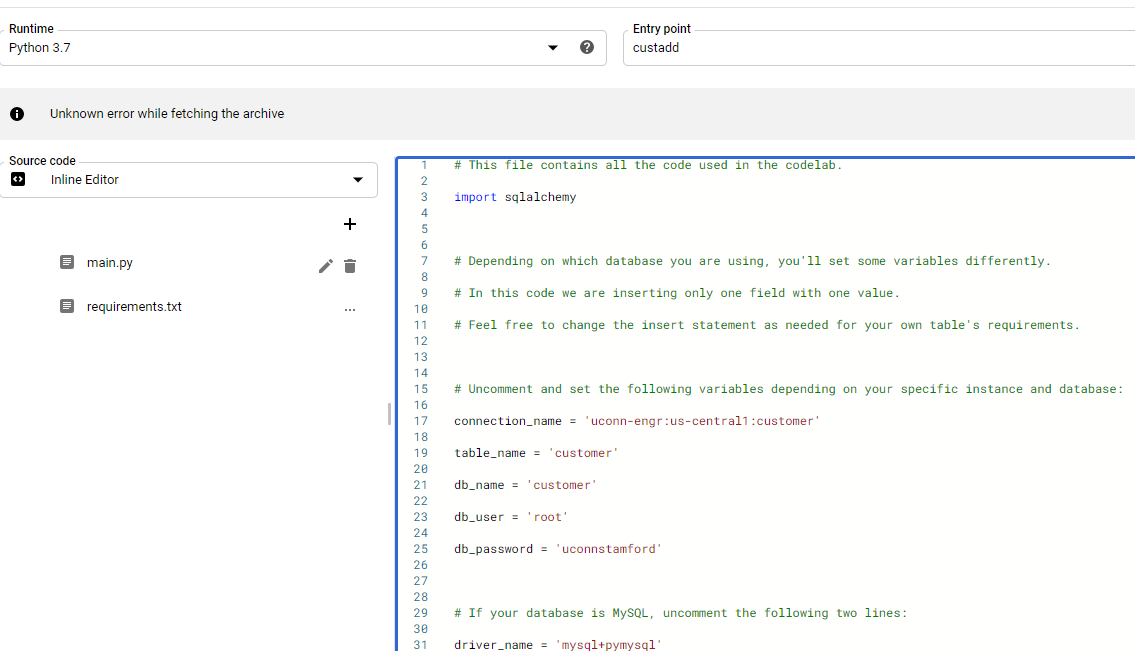This screenshot has width=1135, height=651.
Task: Click the code icon in Source code selector
Action: pyautogui.click(x=18, y=180)
